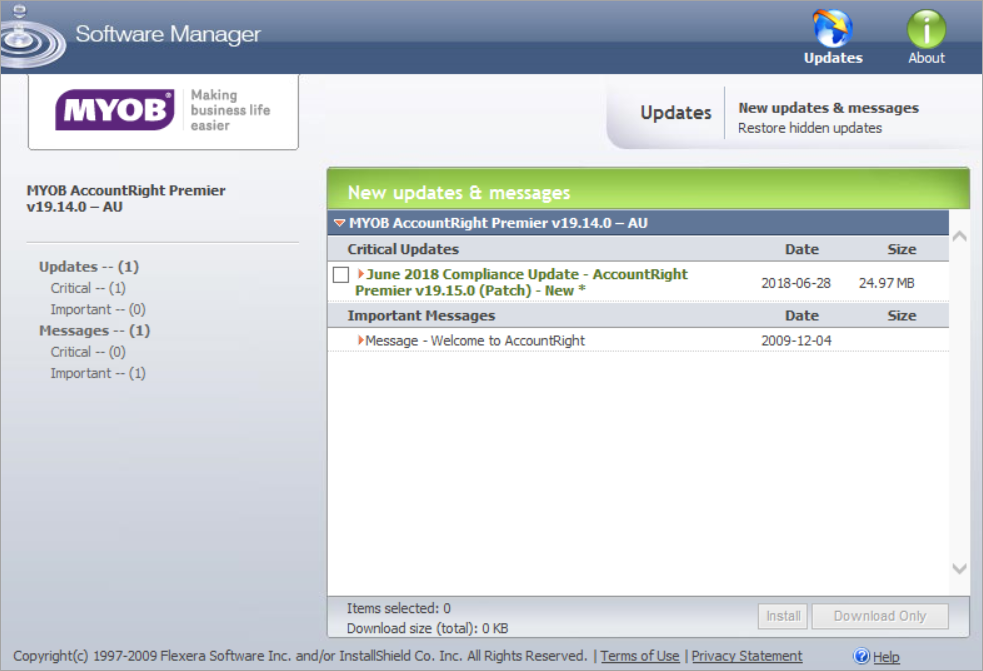The width and height of the screenshot is (983, 671).
Task: Click the MYOB logo
Action: tap(115, 110)
